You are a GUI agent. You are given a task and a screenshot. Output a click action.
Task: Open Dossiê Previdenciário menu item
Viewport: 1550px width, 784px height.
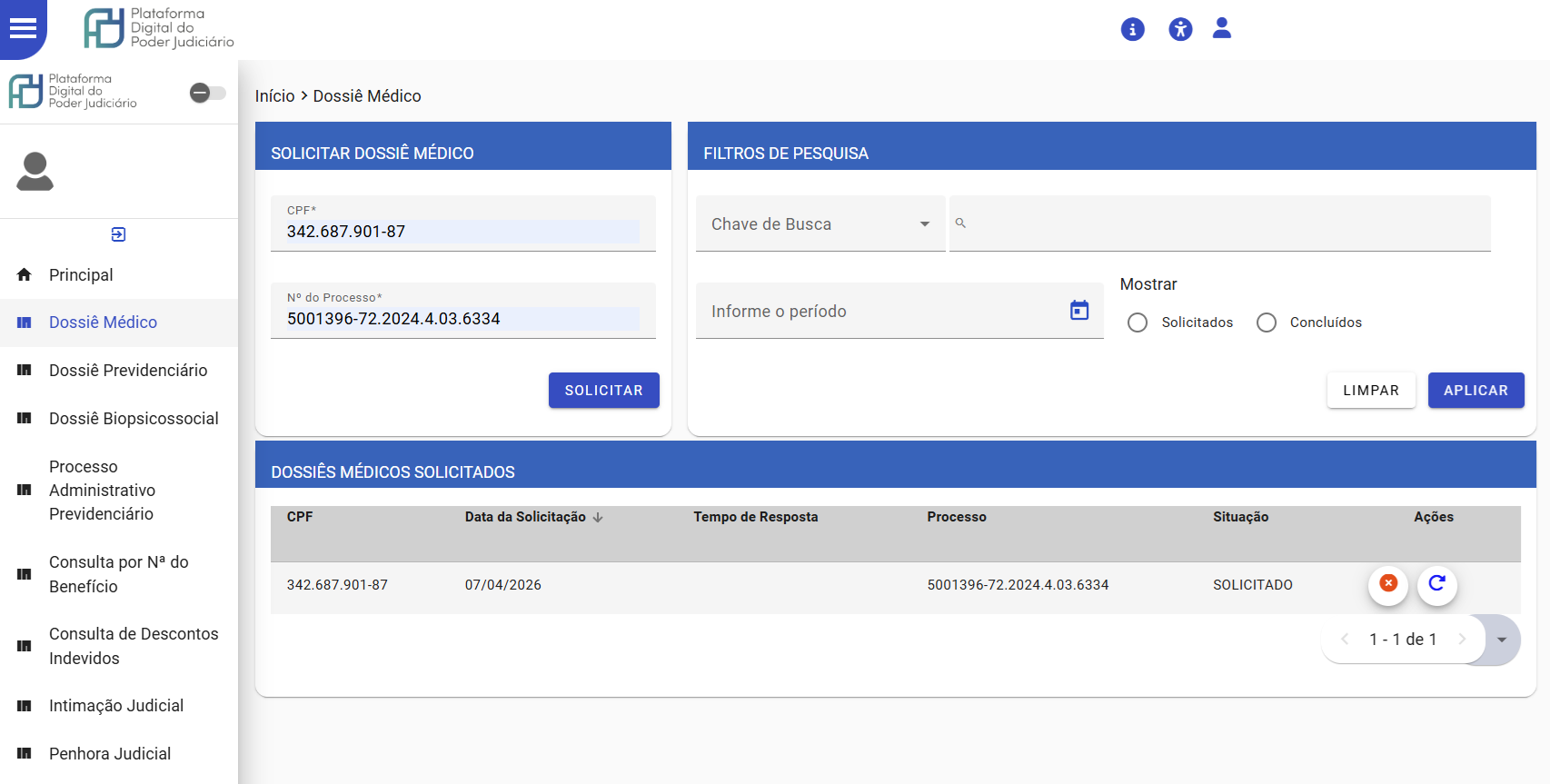(119, 371)
